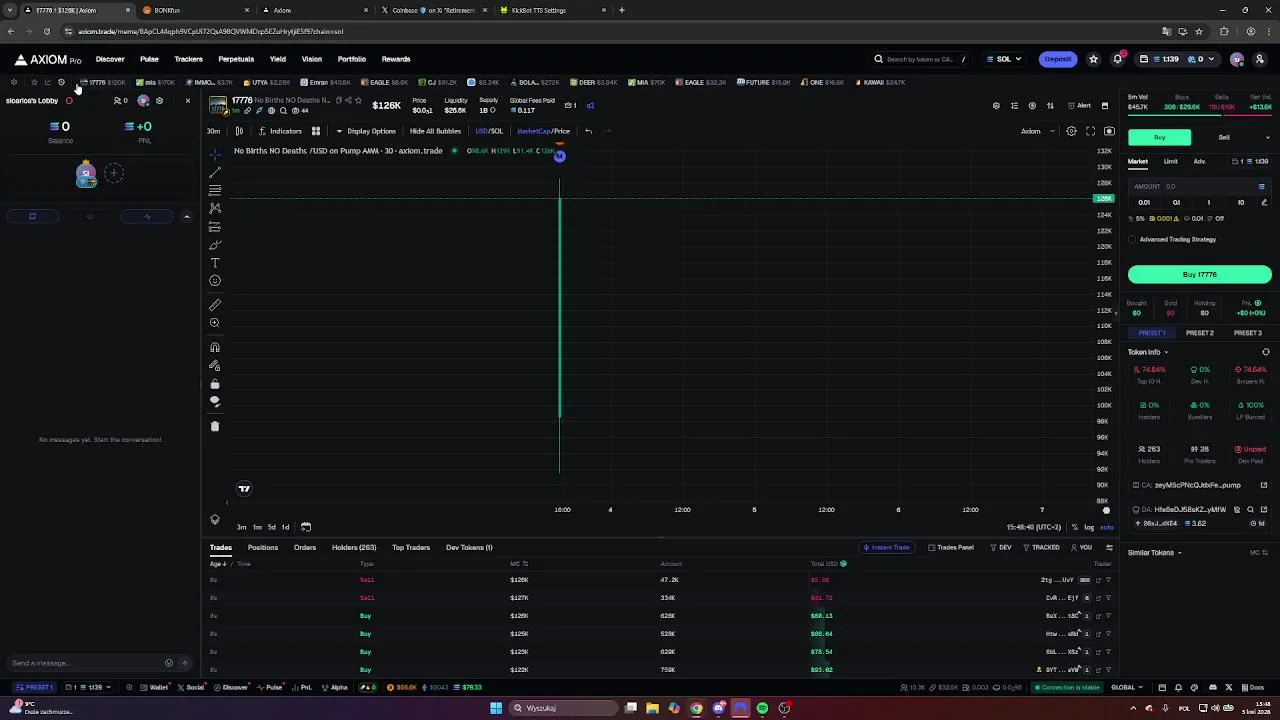Screen dimensions: 1280x720
Task: Switch to the Holders (263) tab
Action: [354, 547]
